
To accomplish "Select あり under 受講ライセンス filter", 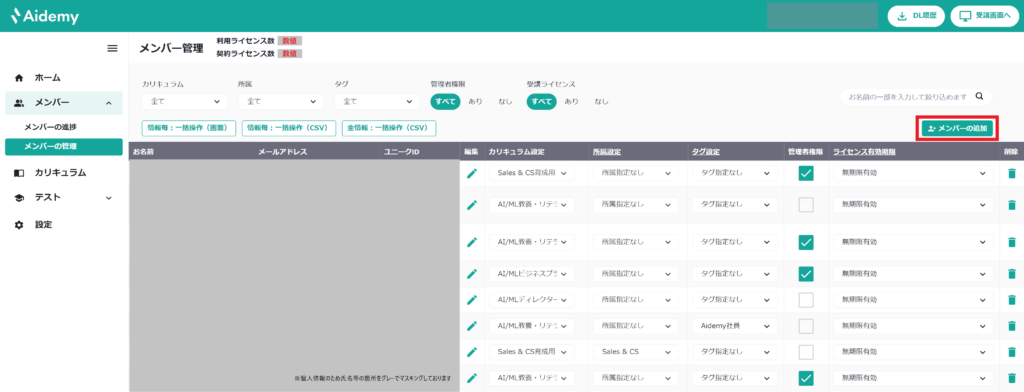I will (x=571, y=102).
